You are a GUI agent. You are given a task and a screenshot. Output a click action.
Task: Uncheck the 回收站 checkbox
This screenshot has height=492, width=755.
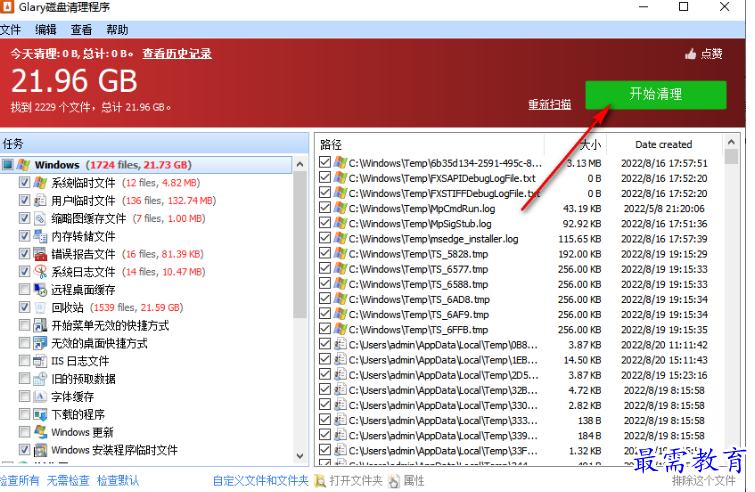24,307
